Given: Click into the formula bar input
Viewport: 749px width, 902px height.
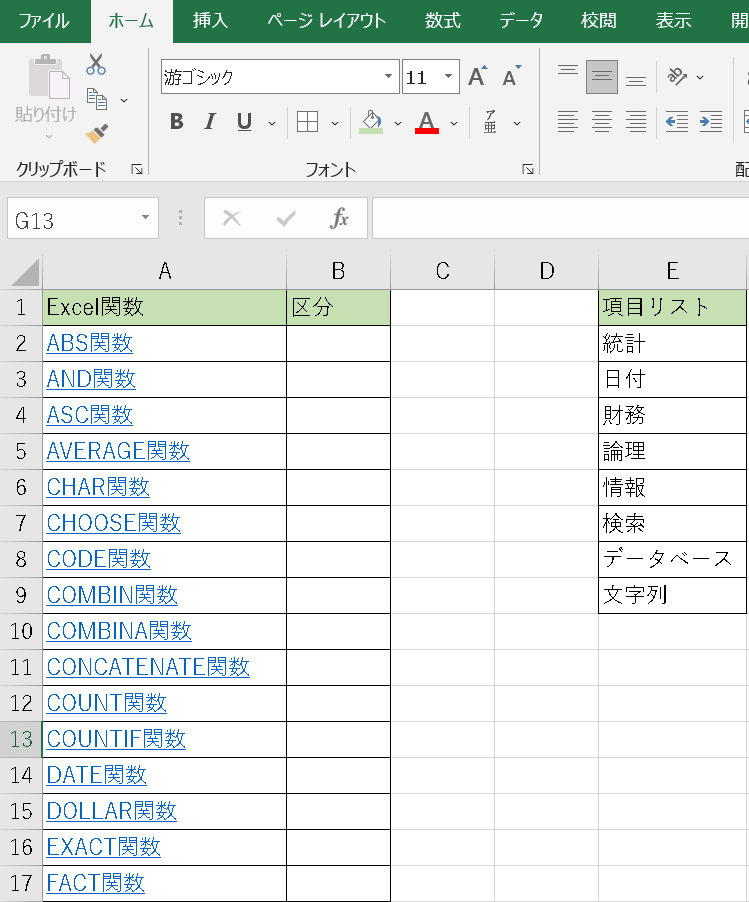Looking at the screenshot, I should coord(560,218).
